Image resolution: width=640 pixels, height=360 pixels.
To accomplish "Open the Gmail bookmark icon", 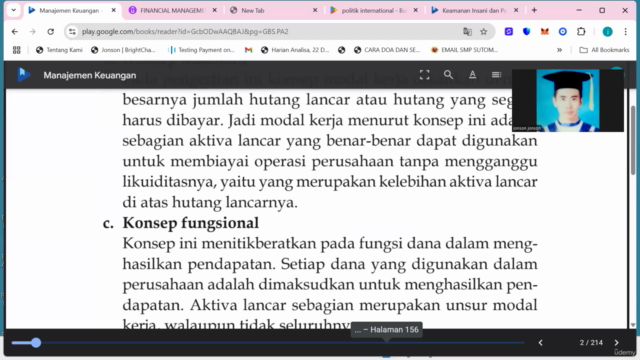I will [x=249, y=50].
